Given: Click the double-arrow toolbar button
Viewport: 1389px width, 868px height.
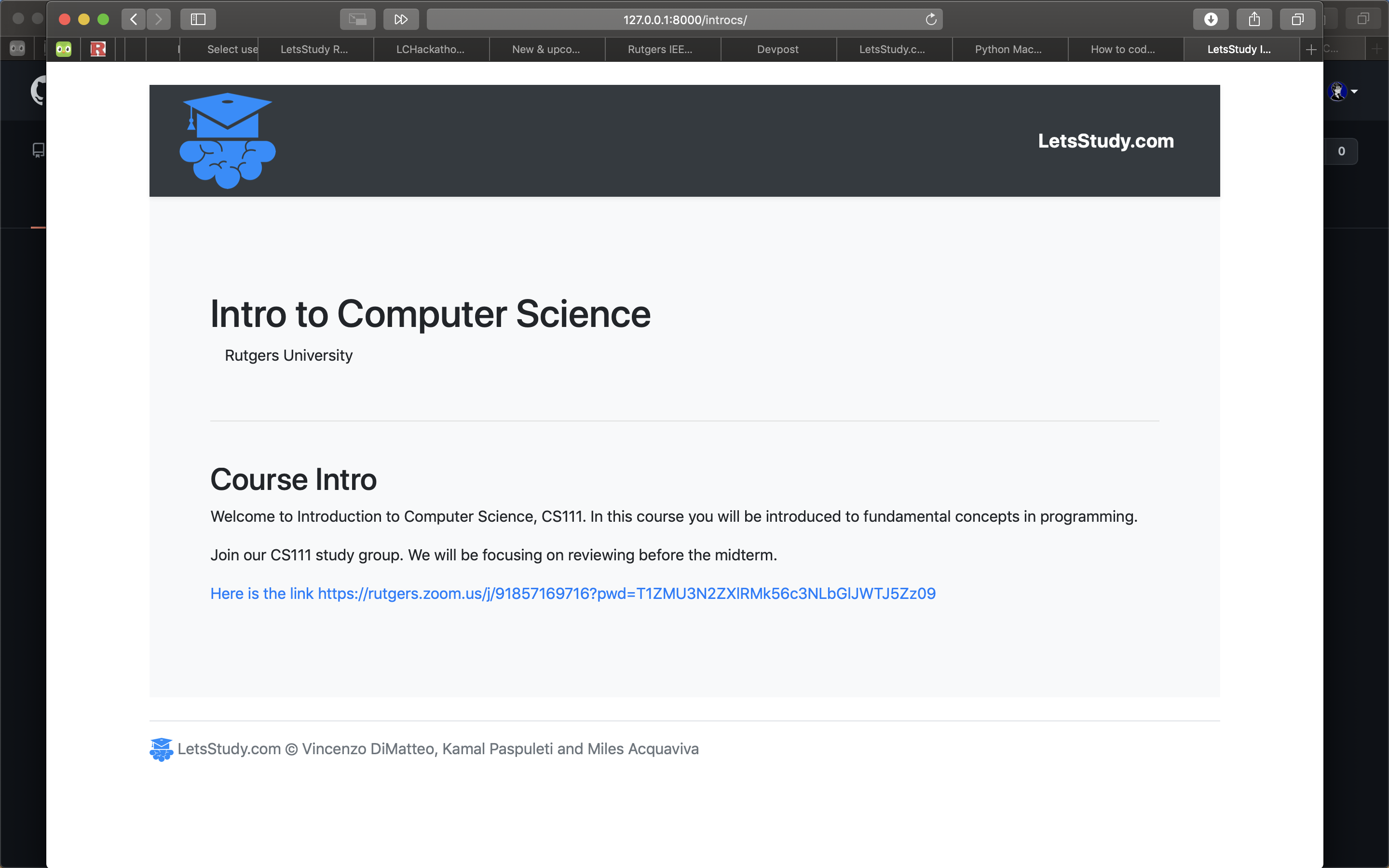Looking at the screenshot, I should (401, 19).
